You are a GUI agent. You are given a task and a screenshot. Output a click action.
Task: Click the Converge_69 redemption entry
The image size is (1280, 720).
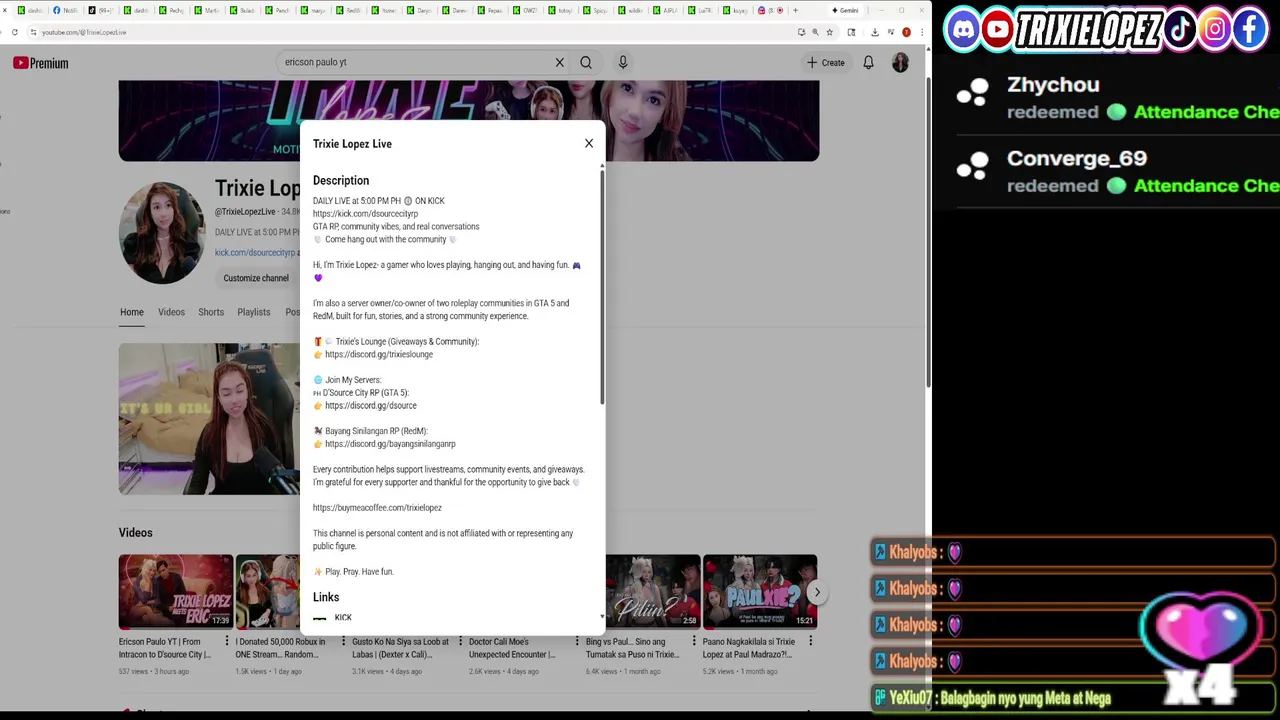pyautogui.click(x=1118, y=171)
